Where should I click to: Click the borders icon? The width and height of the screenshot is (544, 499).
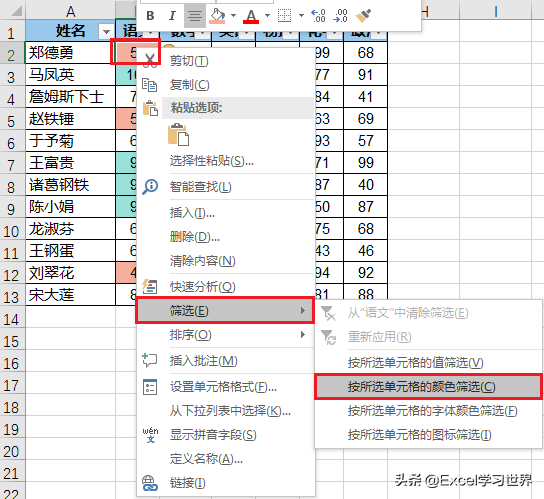pos(284,16)
